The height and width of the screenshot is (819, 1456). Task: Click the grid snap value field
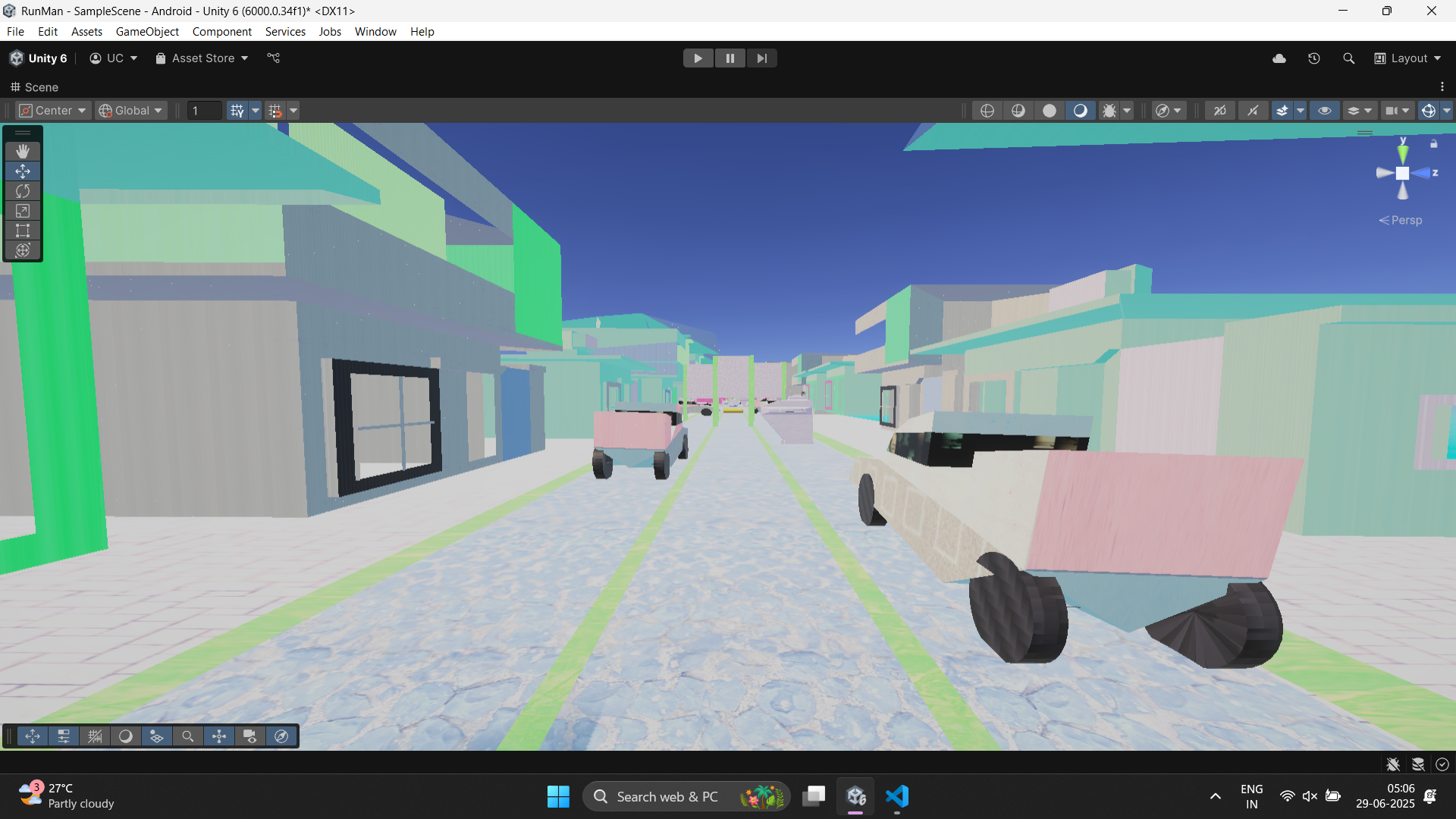204,111
